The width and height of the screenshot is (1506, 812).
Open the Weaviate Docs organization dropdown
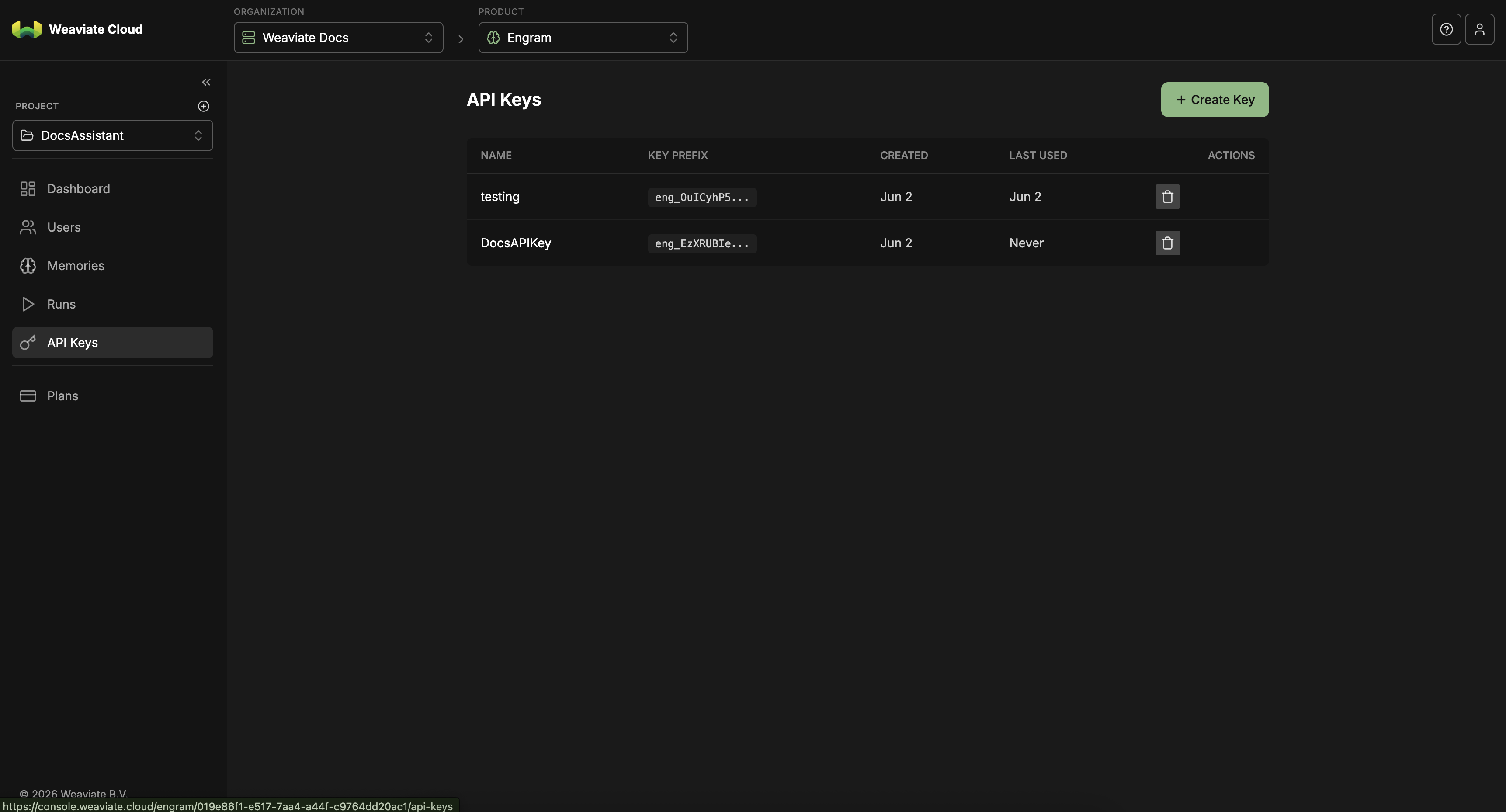tap(338, 38)
